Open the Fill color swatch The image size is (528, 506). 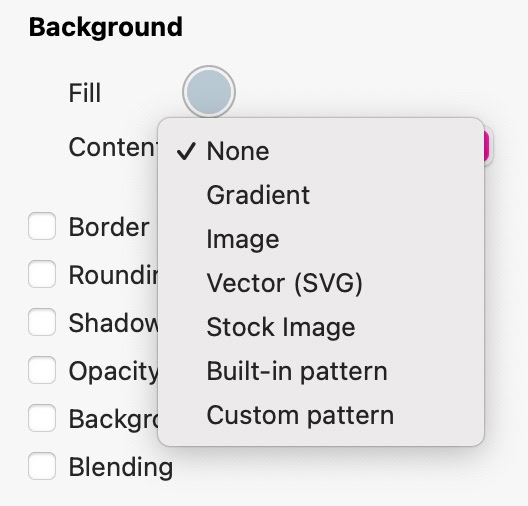tap(209, 92)
